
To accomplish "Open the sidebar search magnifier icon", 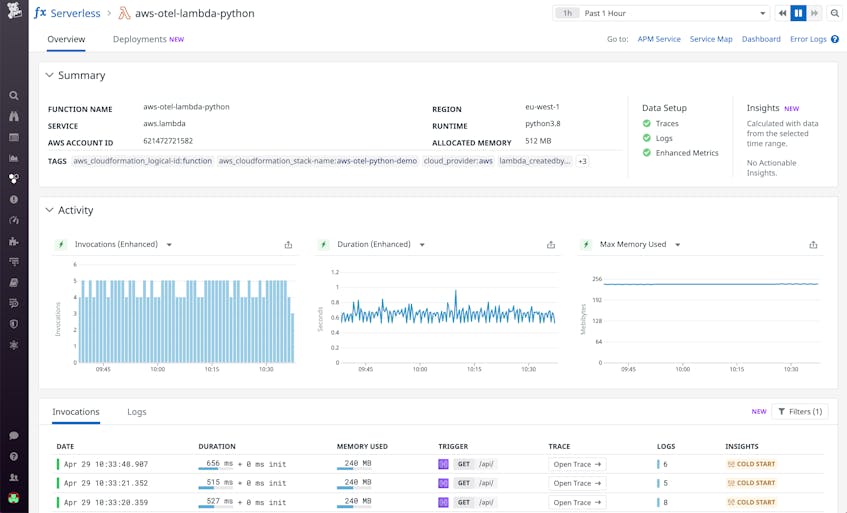I will [14, 96].
